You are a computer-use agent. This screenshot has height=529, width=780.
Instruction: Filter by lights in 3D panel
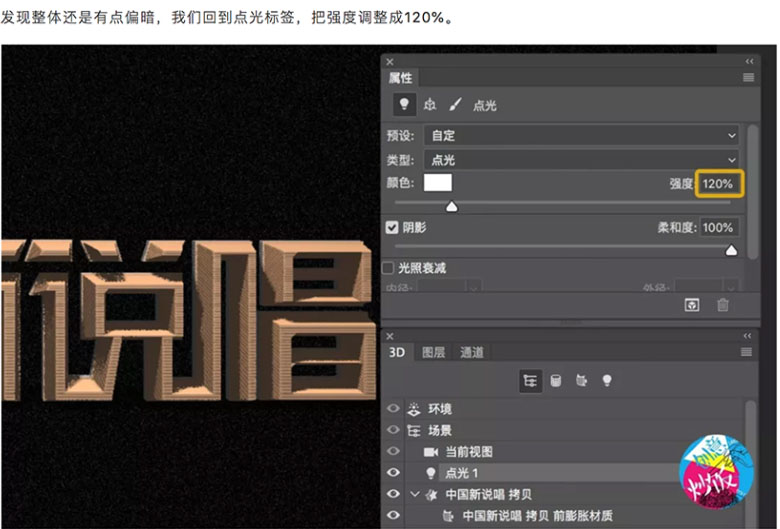click(x=606, y=381)
